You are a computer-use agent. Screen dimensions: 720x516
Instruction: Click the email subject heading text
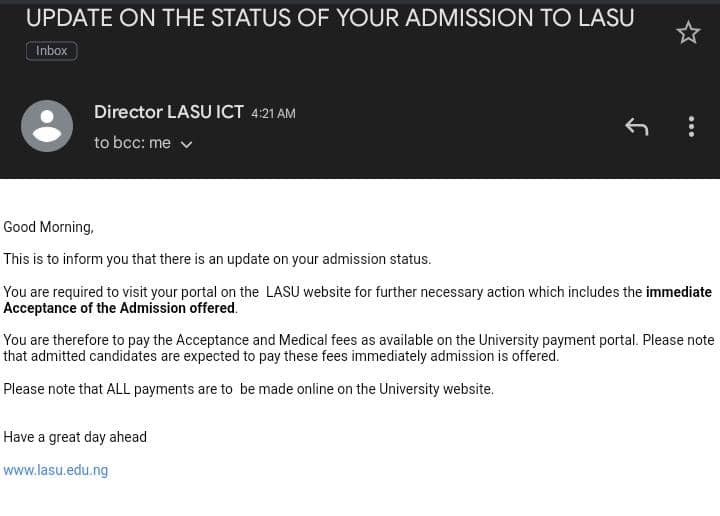click(x=330, y=18)
